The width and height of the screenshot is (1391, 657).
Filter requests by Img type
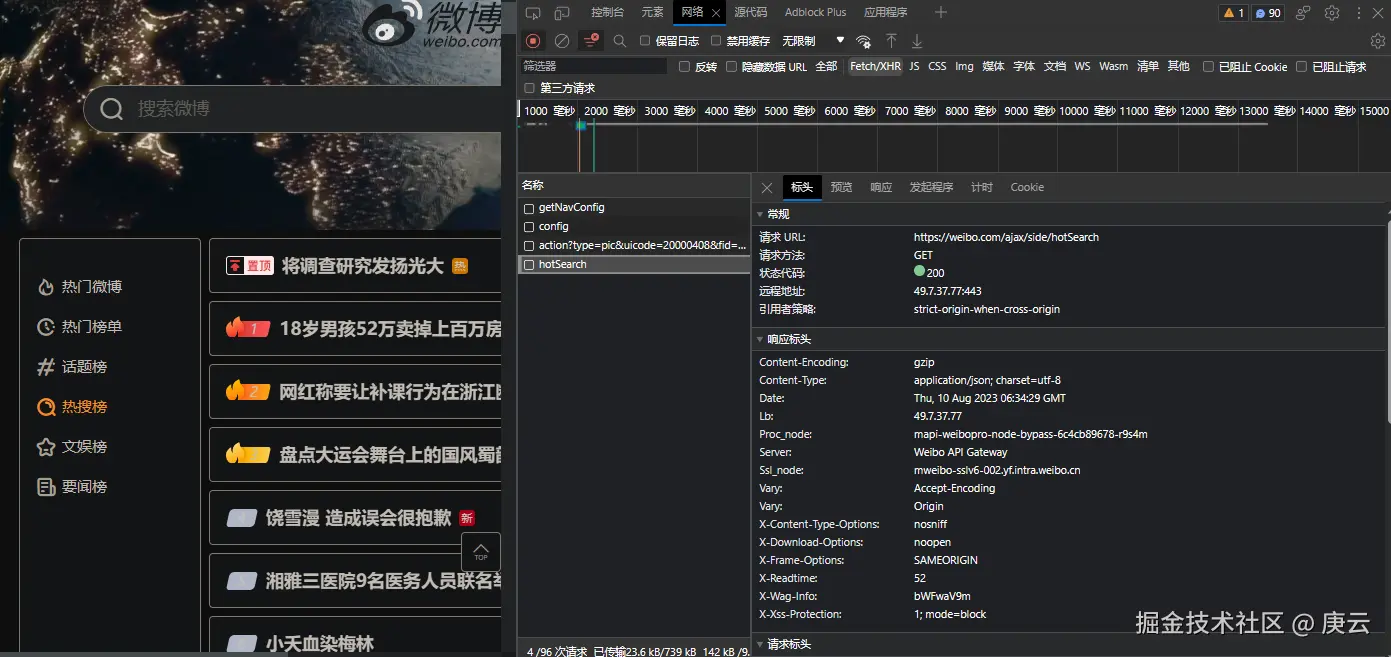964,67
